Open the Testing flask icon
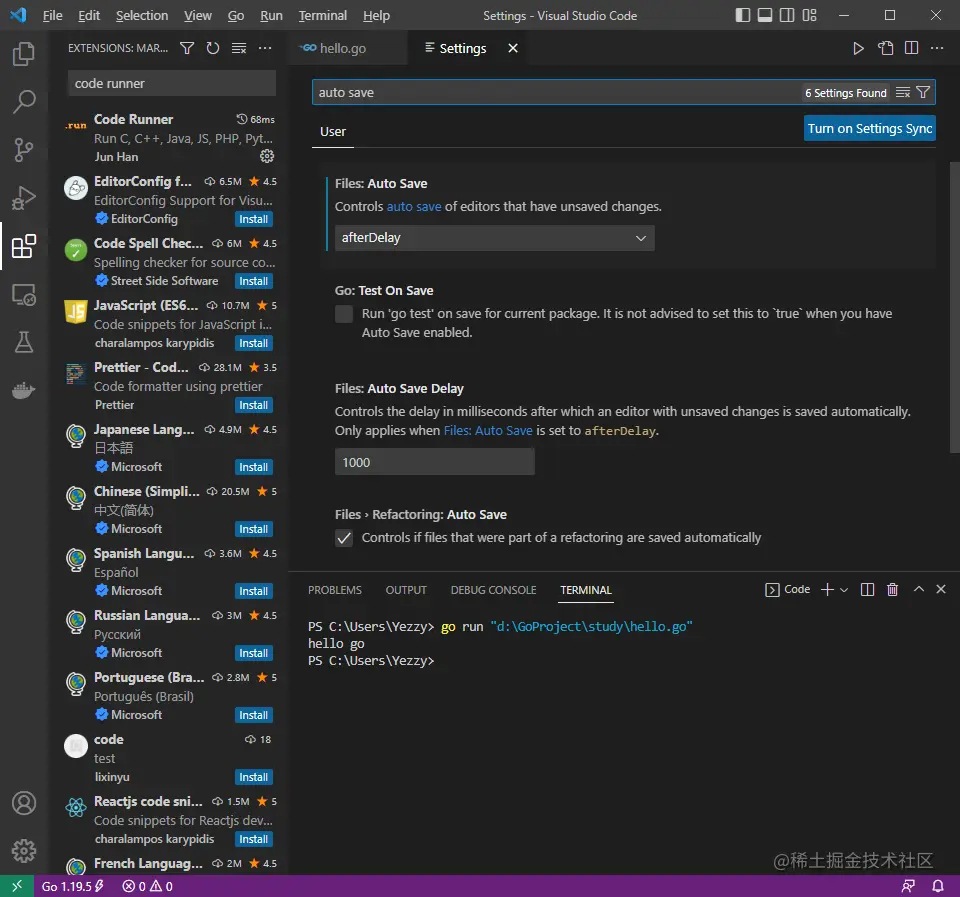Viewport: 960px width, 897px height. pos(24,342)
